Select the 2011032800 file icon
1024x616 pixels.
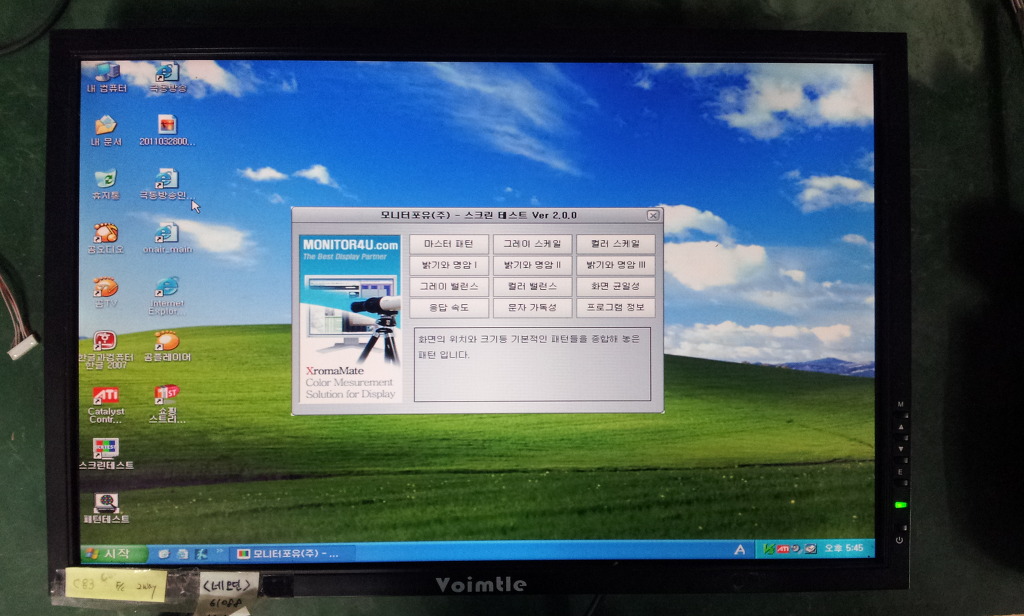[167, 131]
